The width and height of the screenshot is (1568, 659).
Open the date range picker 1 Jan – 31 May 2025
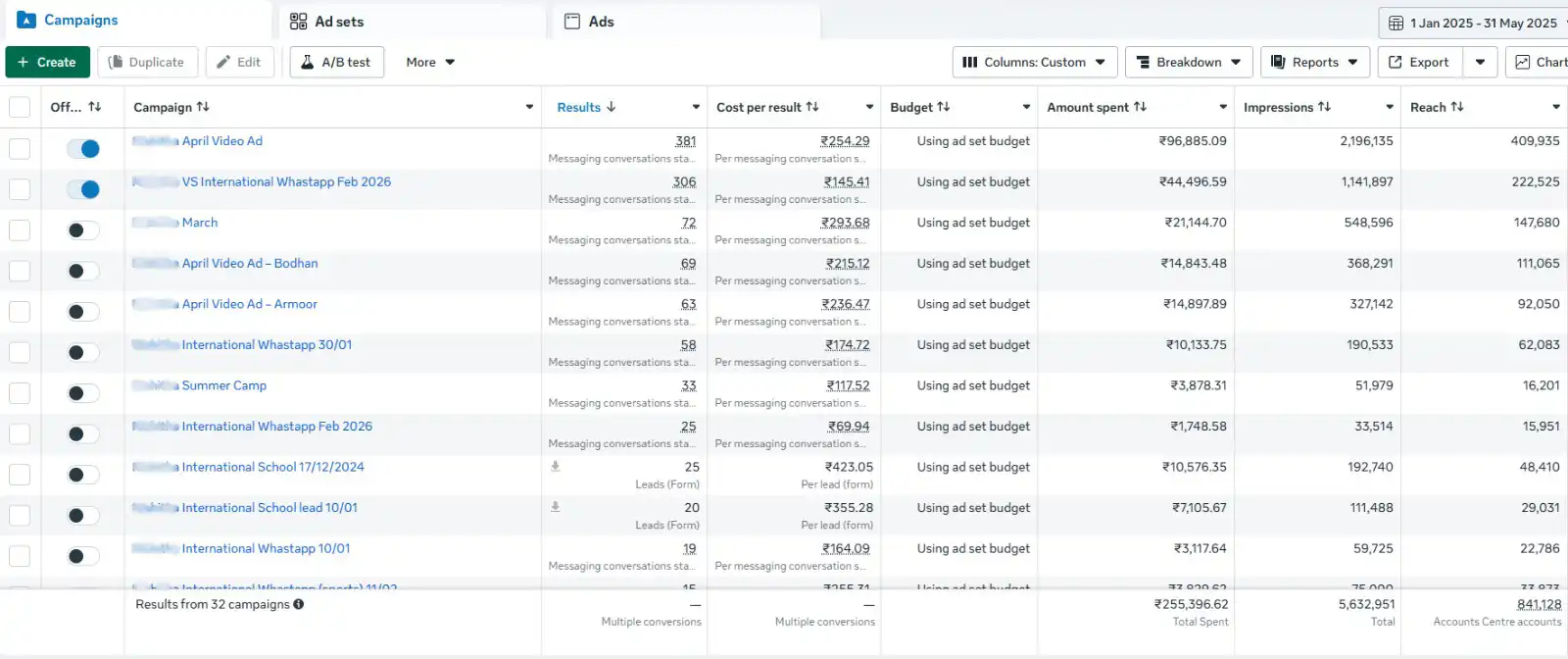click(x=1472, y=23)
